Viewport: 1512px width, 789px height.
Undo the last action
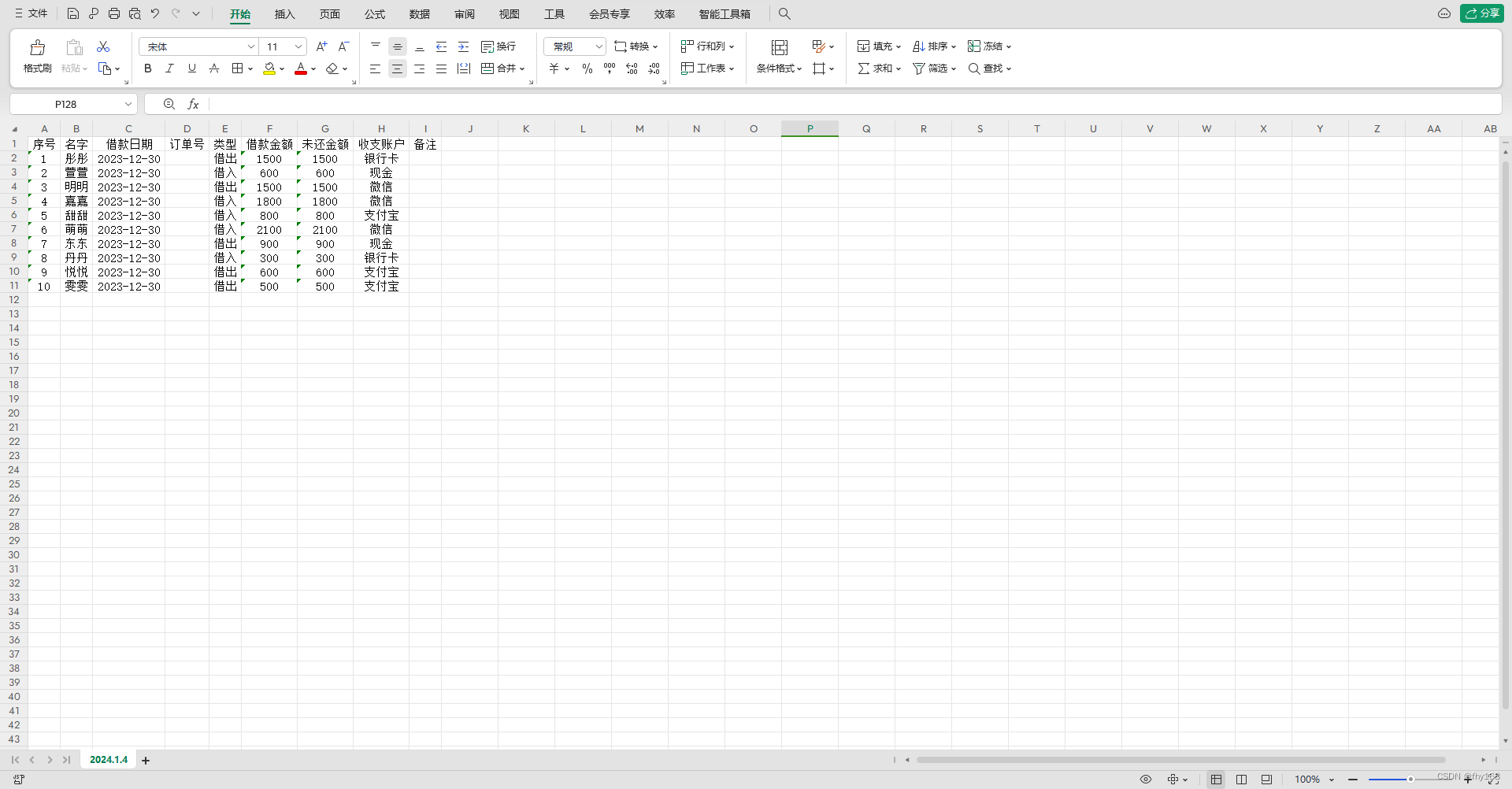click(155, 13)
